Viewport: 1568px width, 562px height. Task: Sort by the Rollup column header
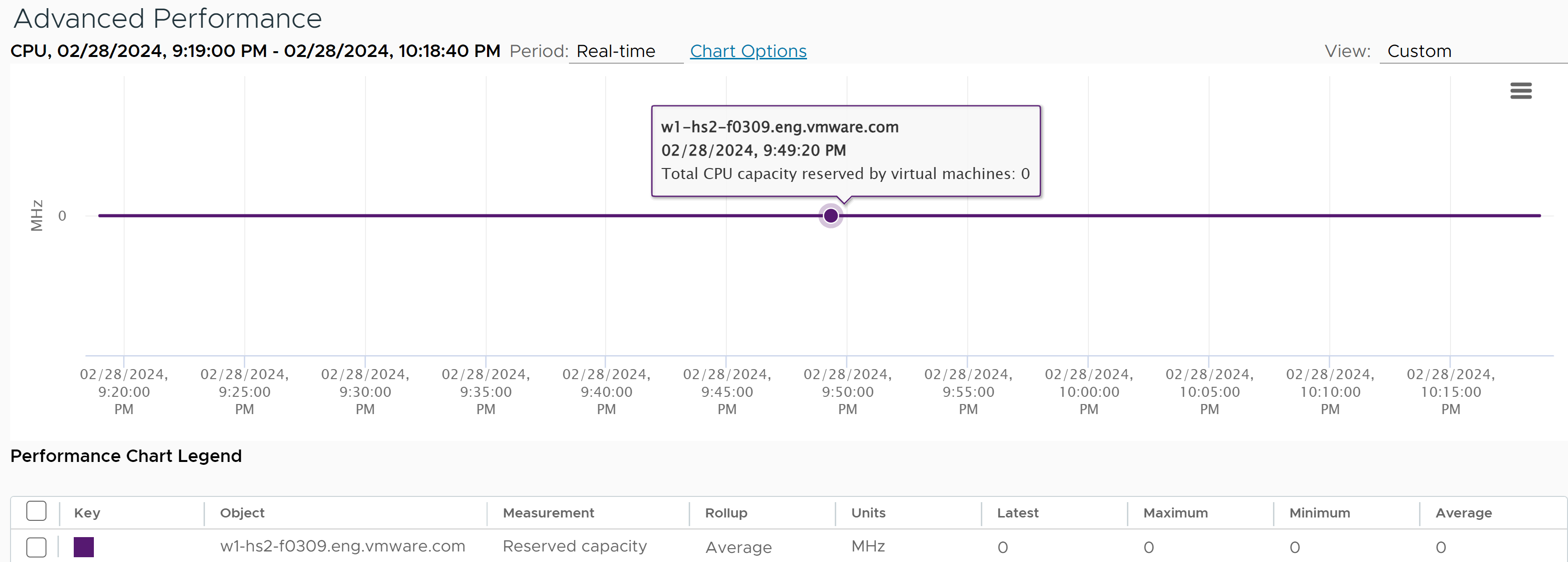click(x=726, y=513)
